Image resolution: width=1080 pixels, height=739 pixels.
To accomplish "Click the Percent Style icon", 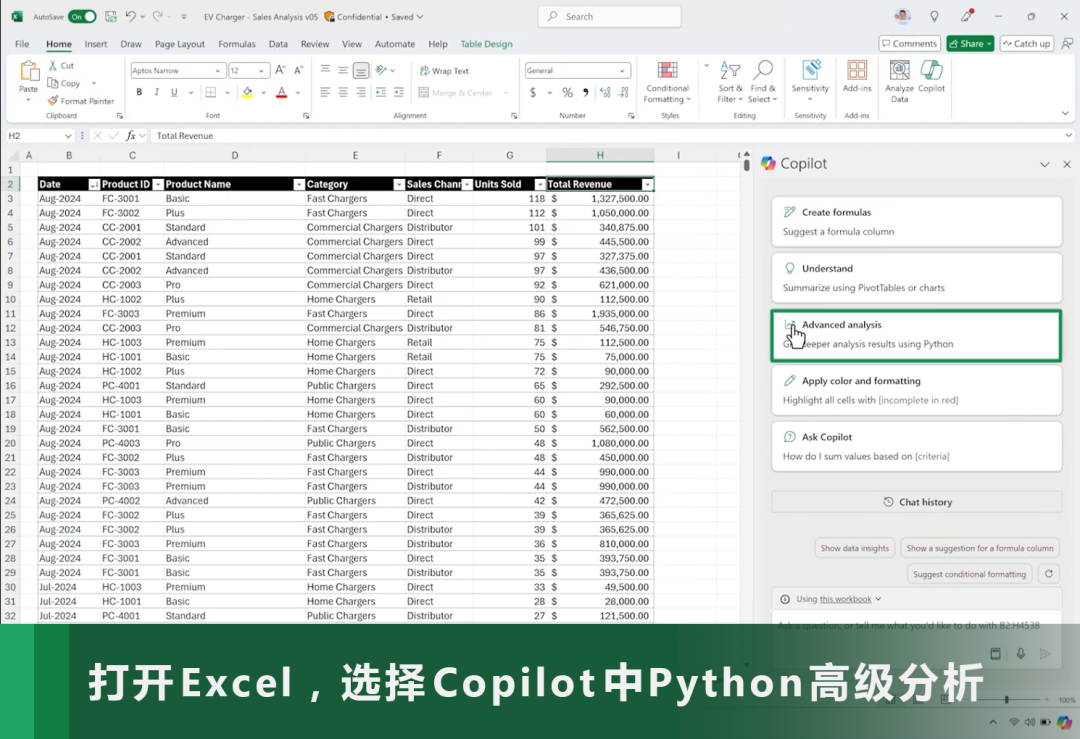I will coord(567,92).
